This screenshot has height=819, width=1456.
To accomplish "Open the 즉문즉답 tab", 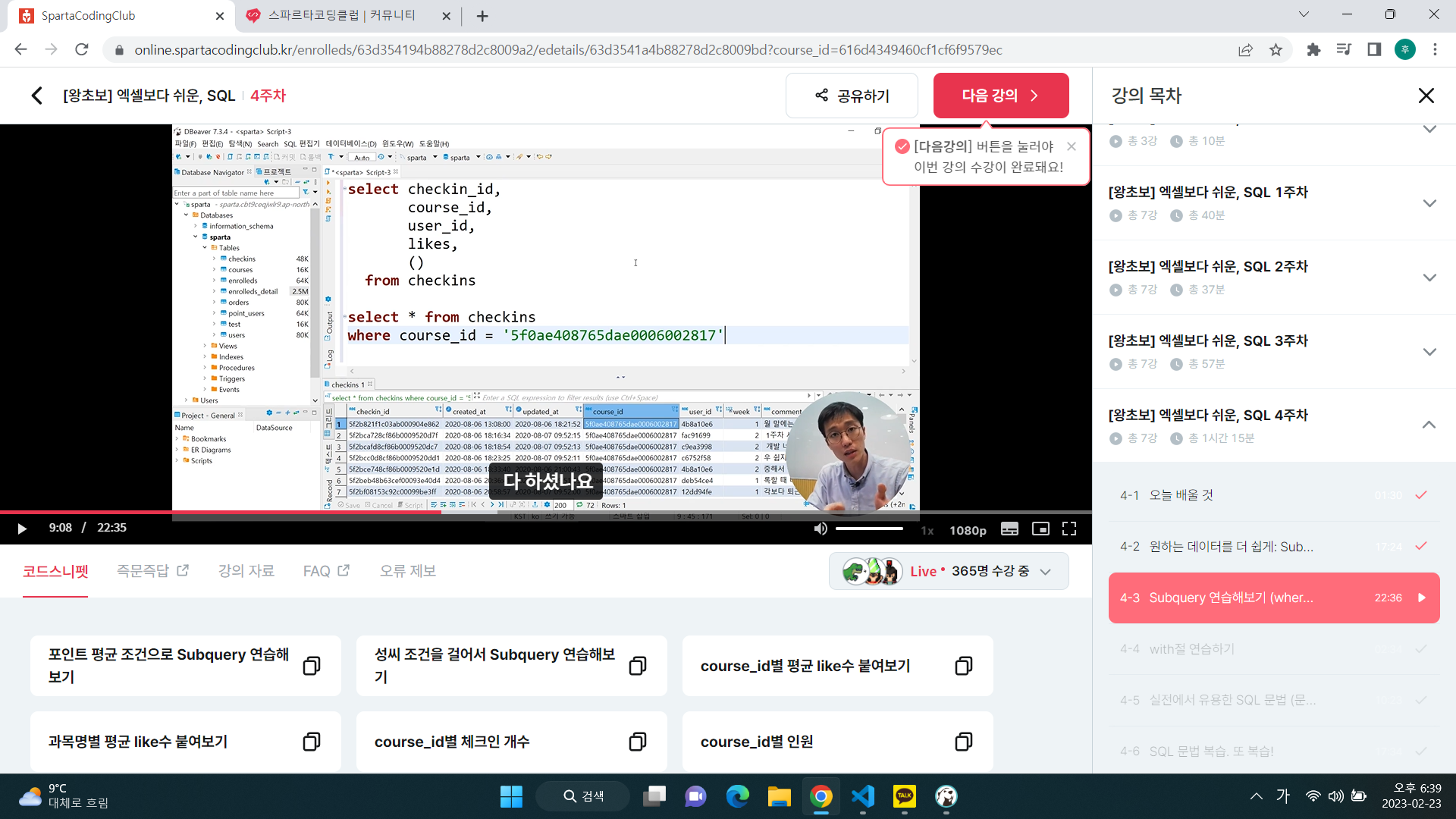I will (152, 571).
